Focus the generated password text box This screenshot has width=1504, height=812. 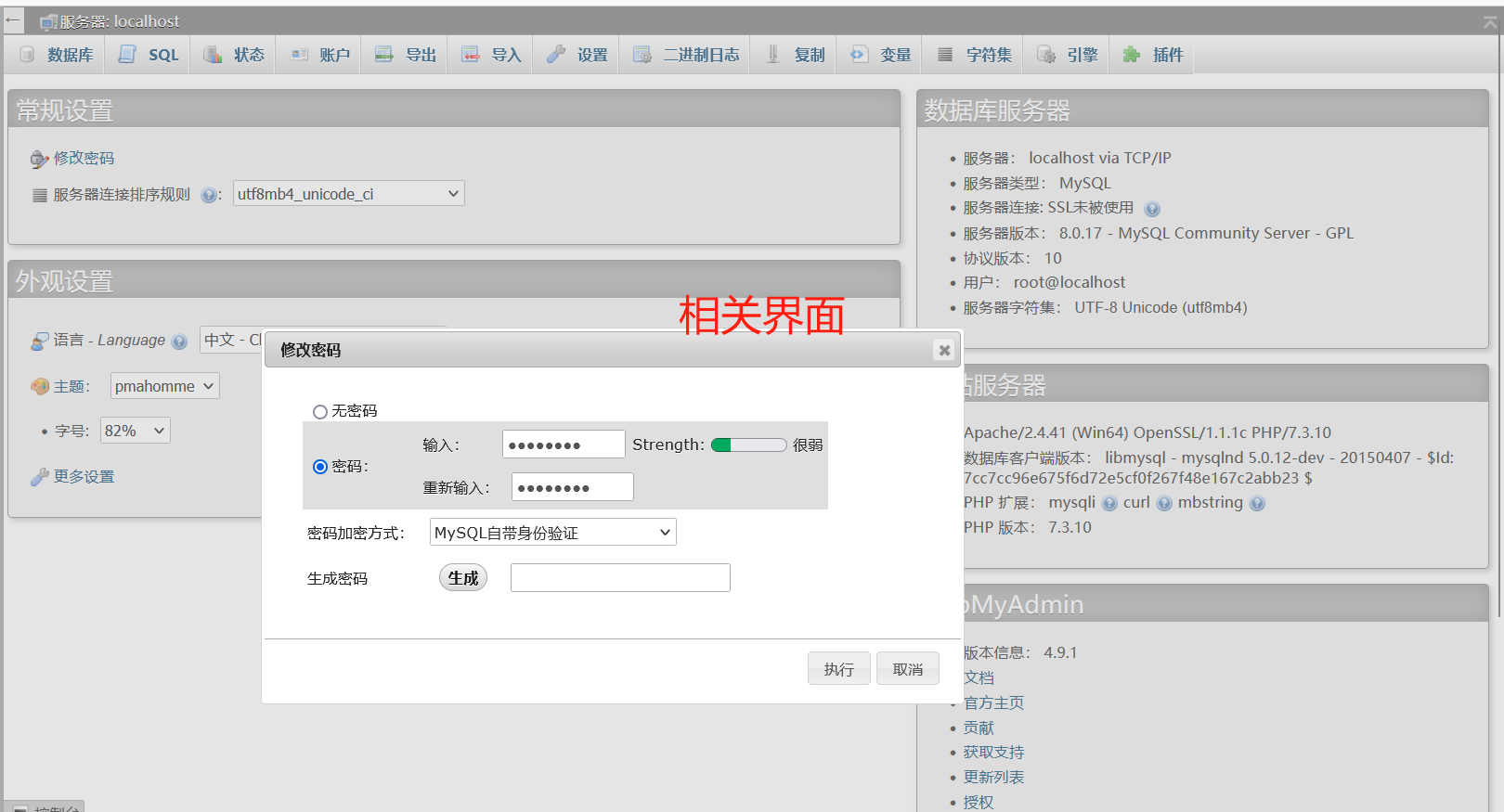620,578
